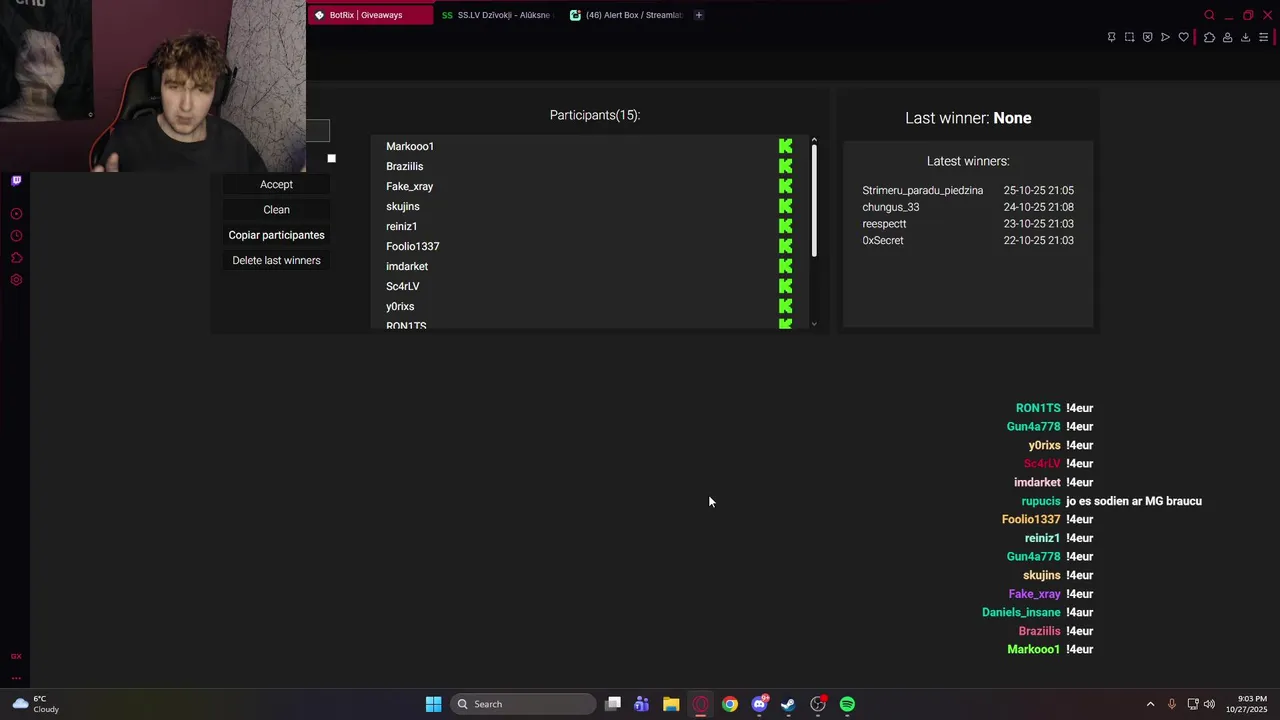The width and height of the screenshot is (1280, 720).
Task: Click the Copiar participantes button
Action: (x=276, y=235)
